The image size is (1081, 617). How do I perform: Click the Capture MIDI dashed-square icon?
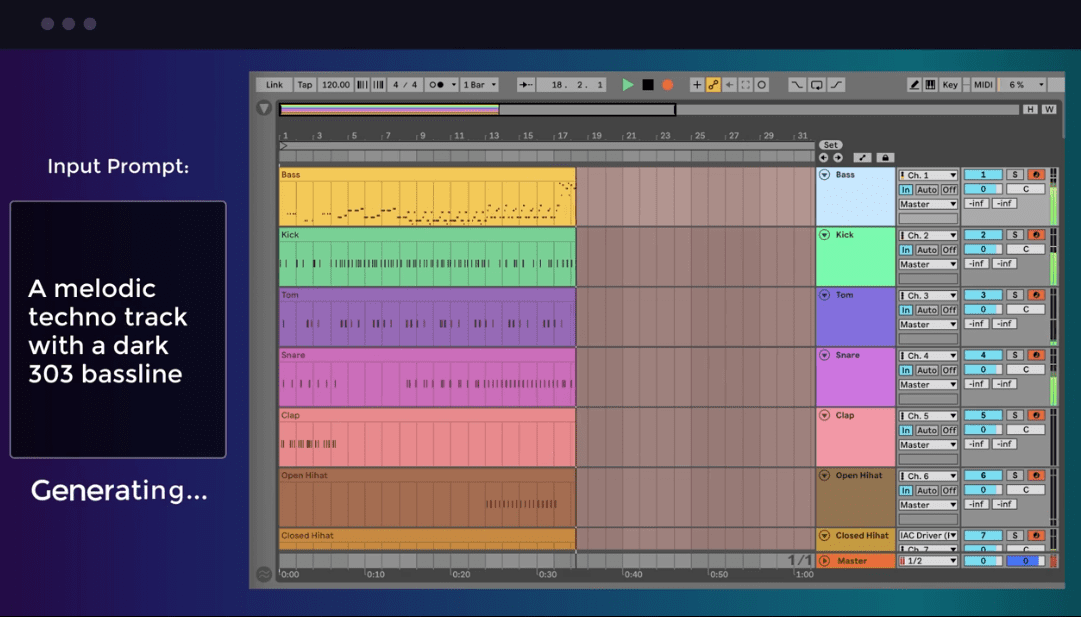click(745, 85)
